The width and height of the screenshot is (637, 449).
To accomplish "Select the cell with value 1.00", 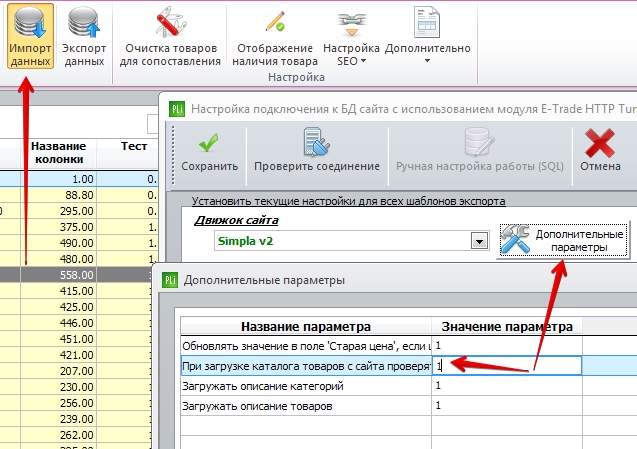I will 58,179.
